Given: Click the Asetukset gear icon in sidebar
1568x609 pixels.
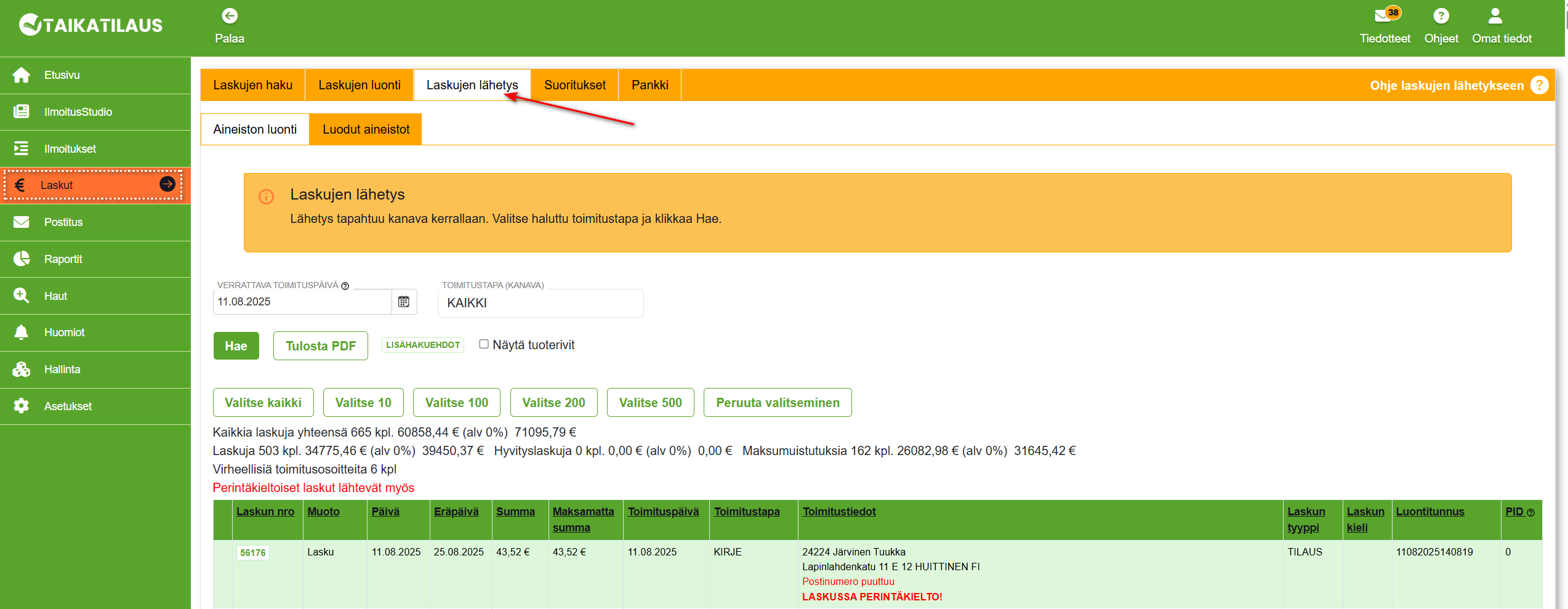Looking at the screenshot, I should click(22, 406).
